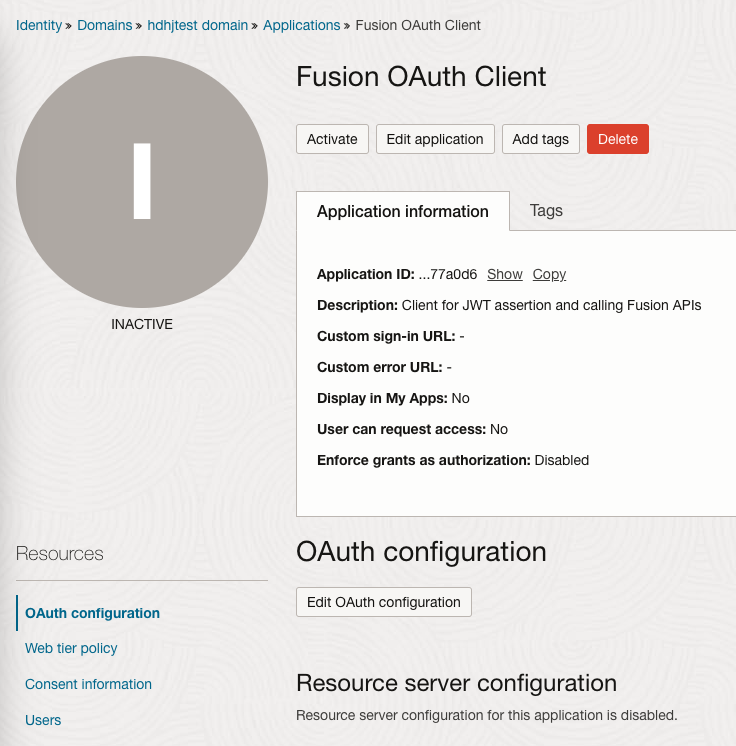
Task: Open the Identity breadcrumb link
Action: click(39, 25)
